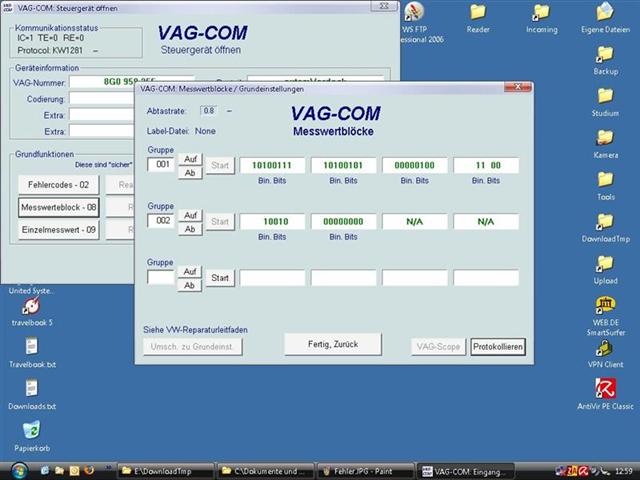Open the Studium folder icon
The height and width of the screenshot is (480, 640).
click(605, 96)
